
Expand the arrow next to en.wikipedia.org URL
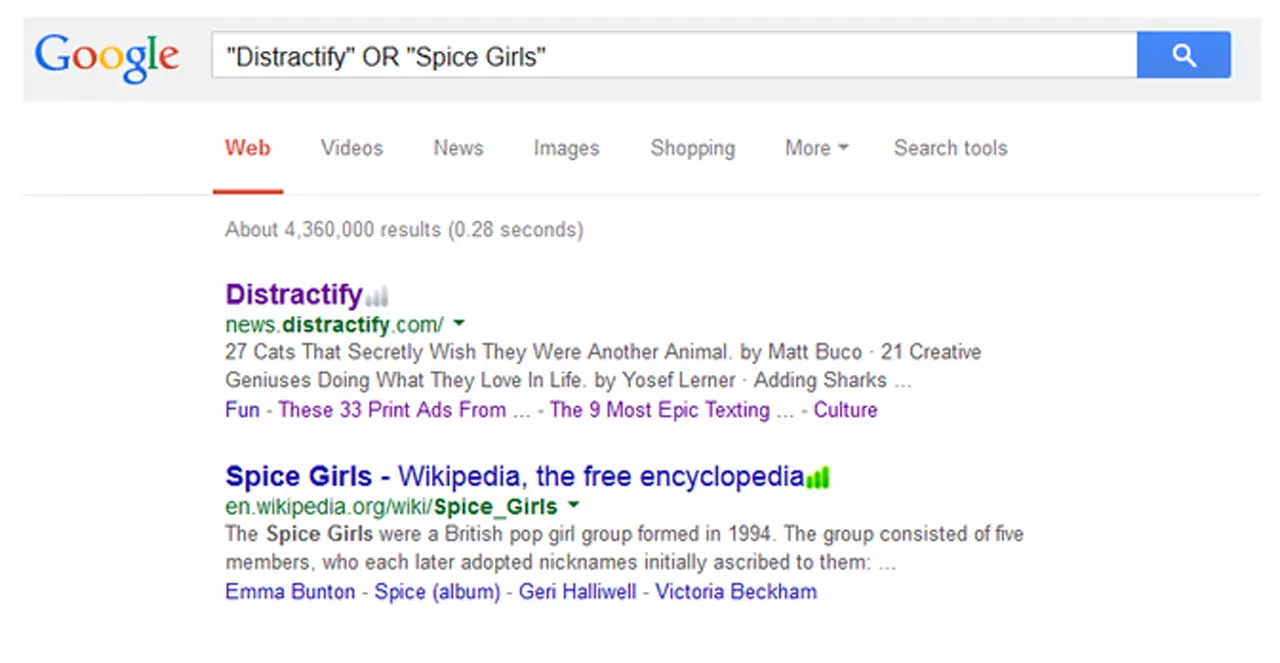(x=574, y=506)
